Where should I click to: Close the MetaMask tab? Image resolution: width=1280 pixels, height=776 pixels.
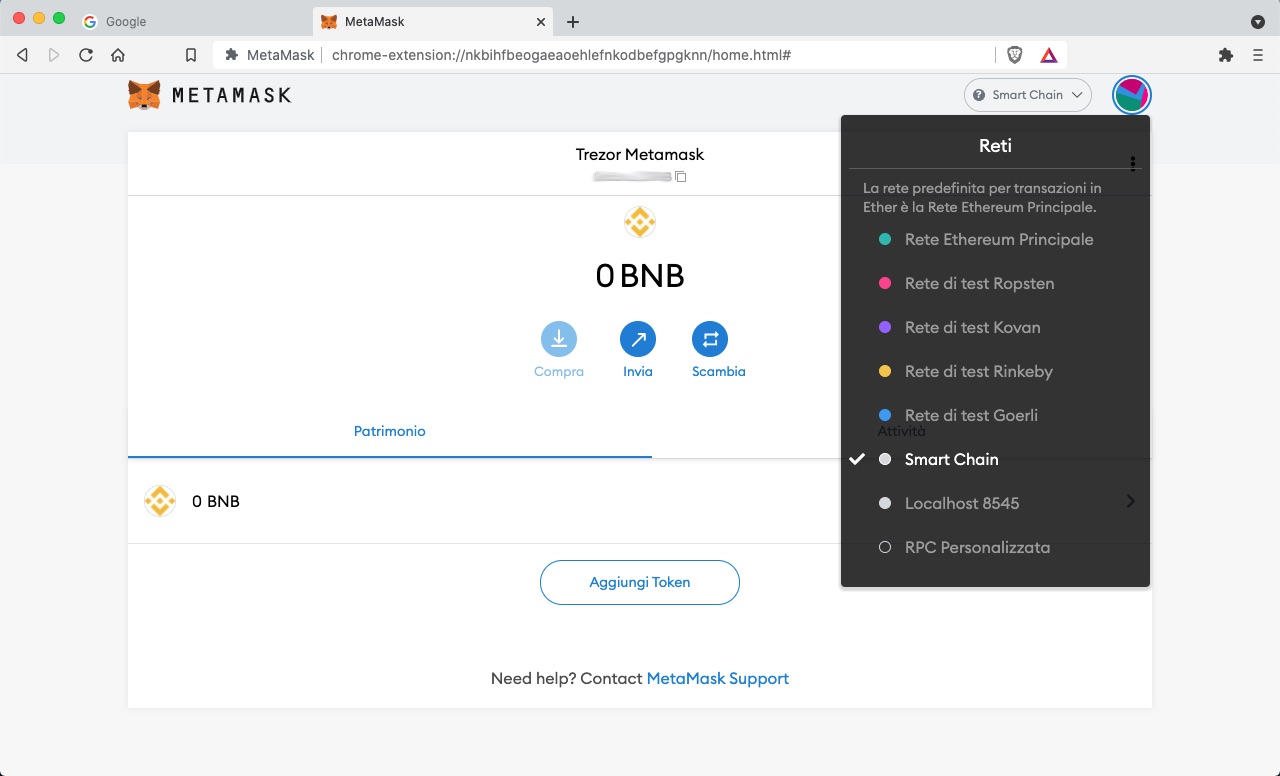pos(541,21)
